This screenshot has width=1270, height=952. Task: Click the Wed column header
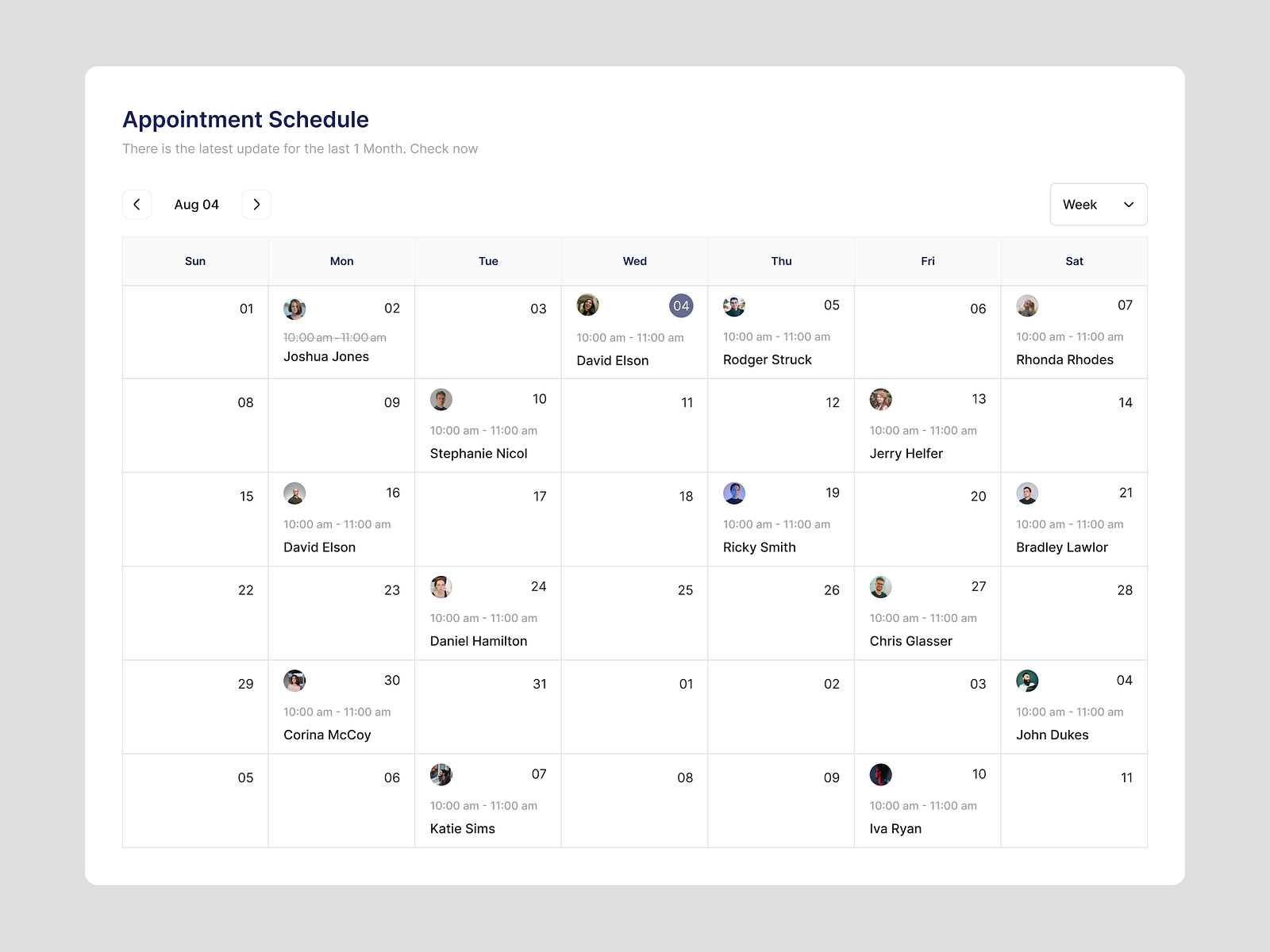[x=634, y=261]
